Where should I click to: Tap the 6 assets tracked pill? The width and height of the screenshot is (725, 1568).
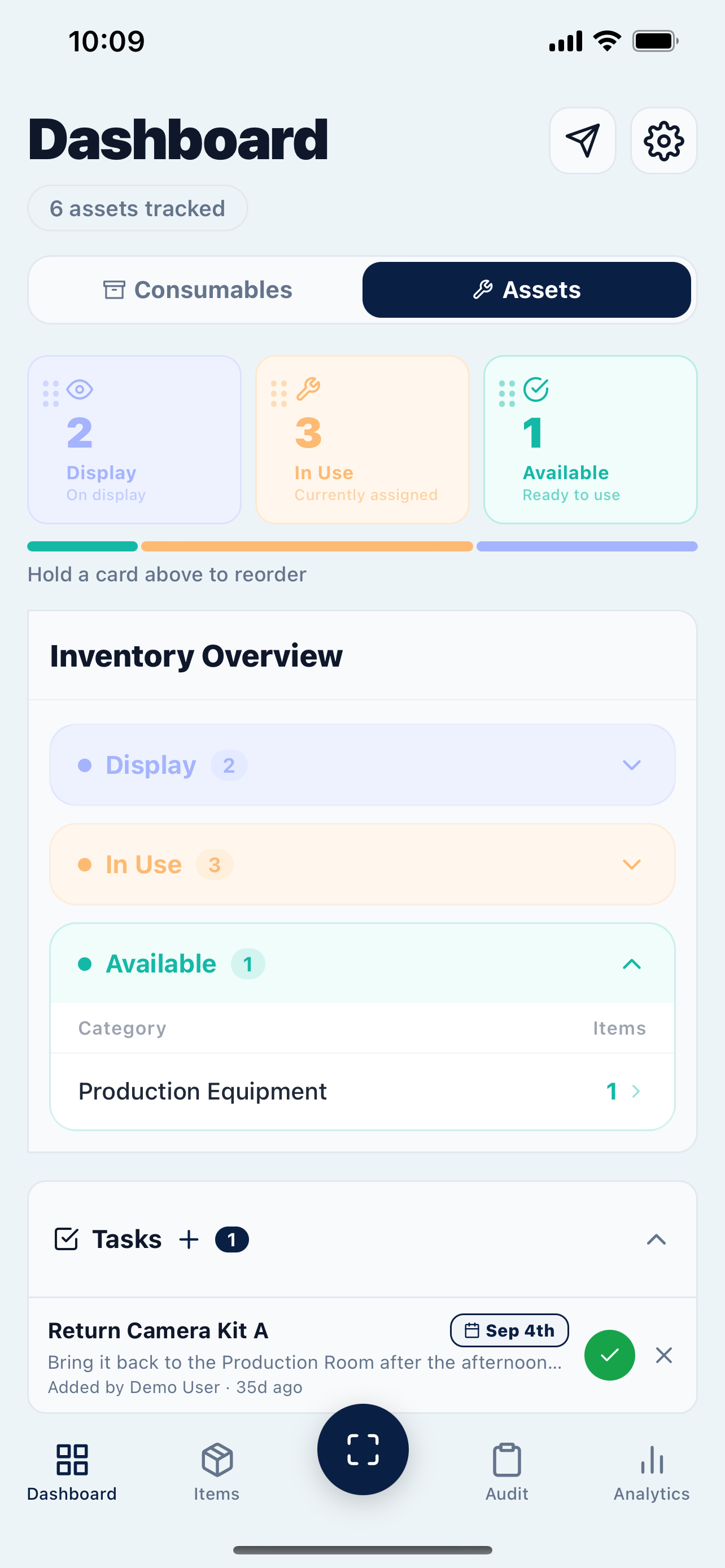[138, 208]
